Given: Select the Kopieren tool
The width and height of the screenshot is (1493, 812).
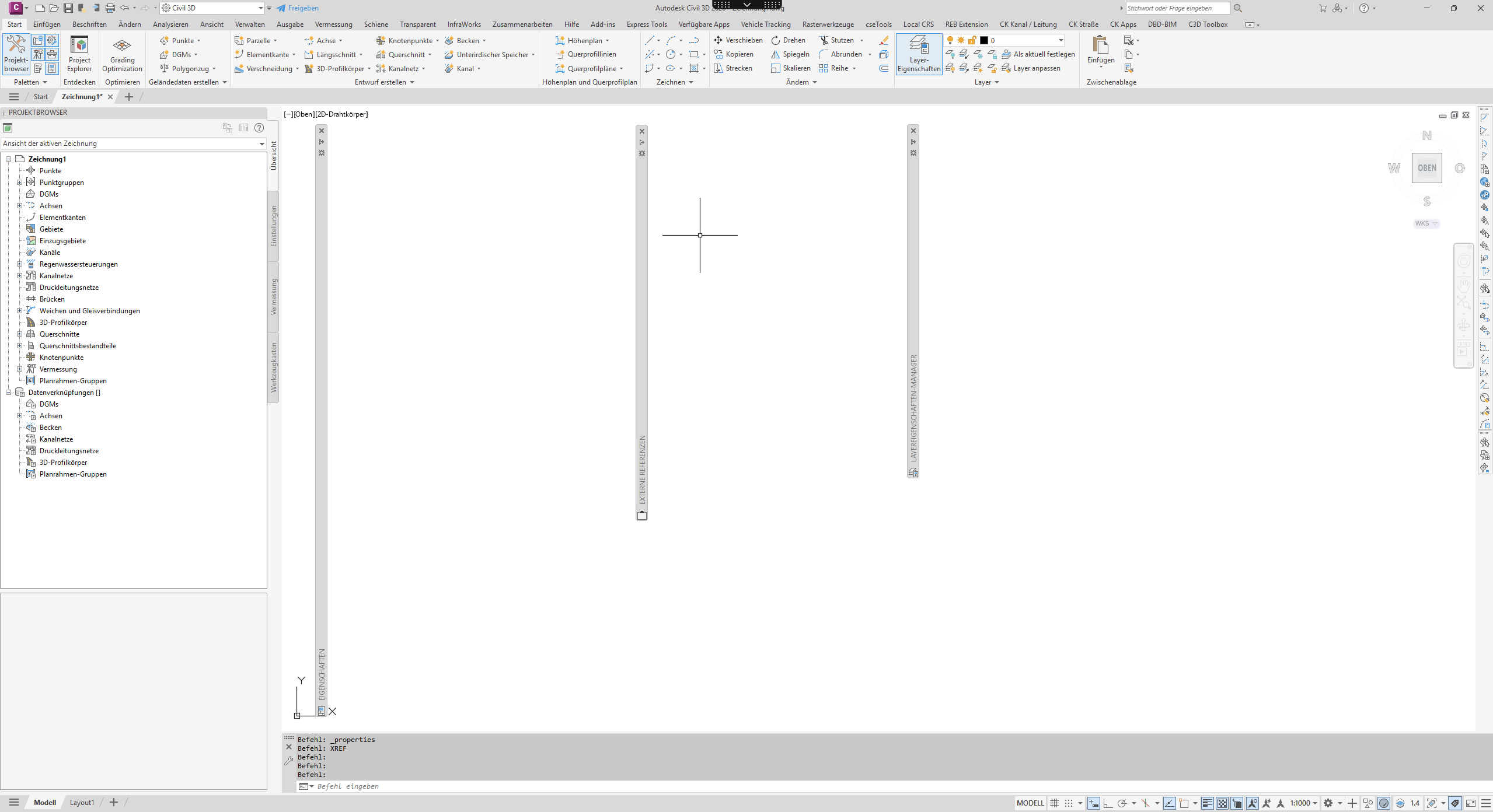Looking at the screenshot, I should tap(733, 54).
